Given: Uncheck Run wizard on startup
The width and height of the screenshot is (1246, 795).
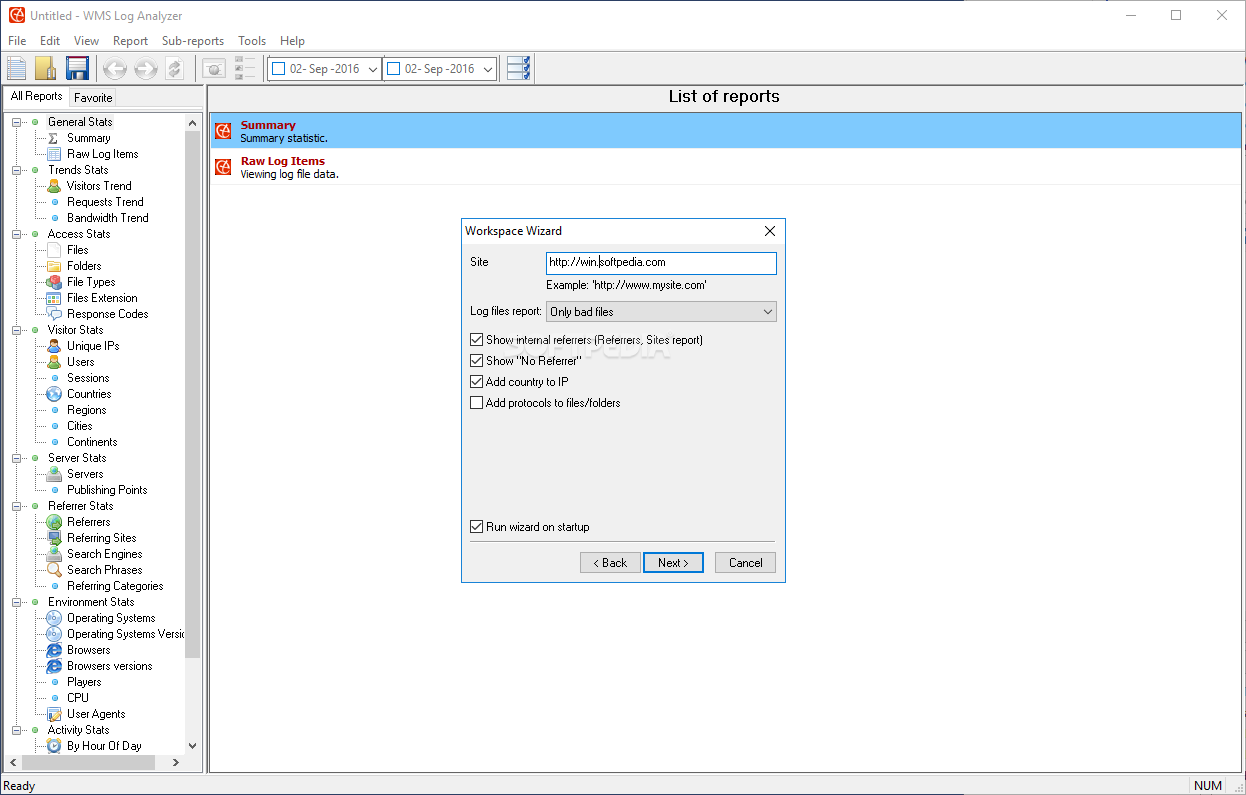Looking at the screenshot, I should click(x=476, y=527).
